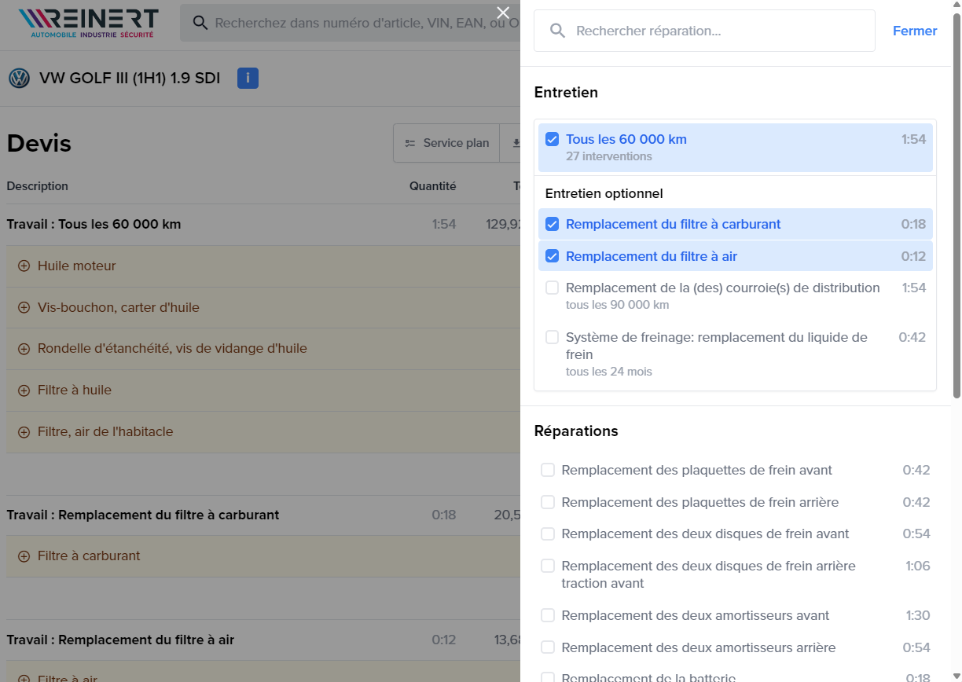Enable courroie(s) de distribution replacement checkbox
Screen dimensions: 962x682
click(x=552, y=288)
